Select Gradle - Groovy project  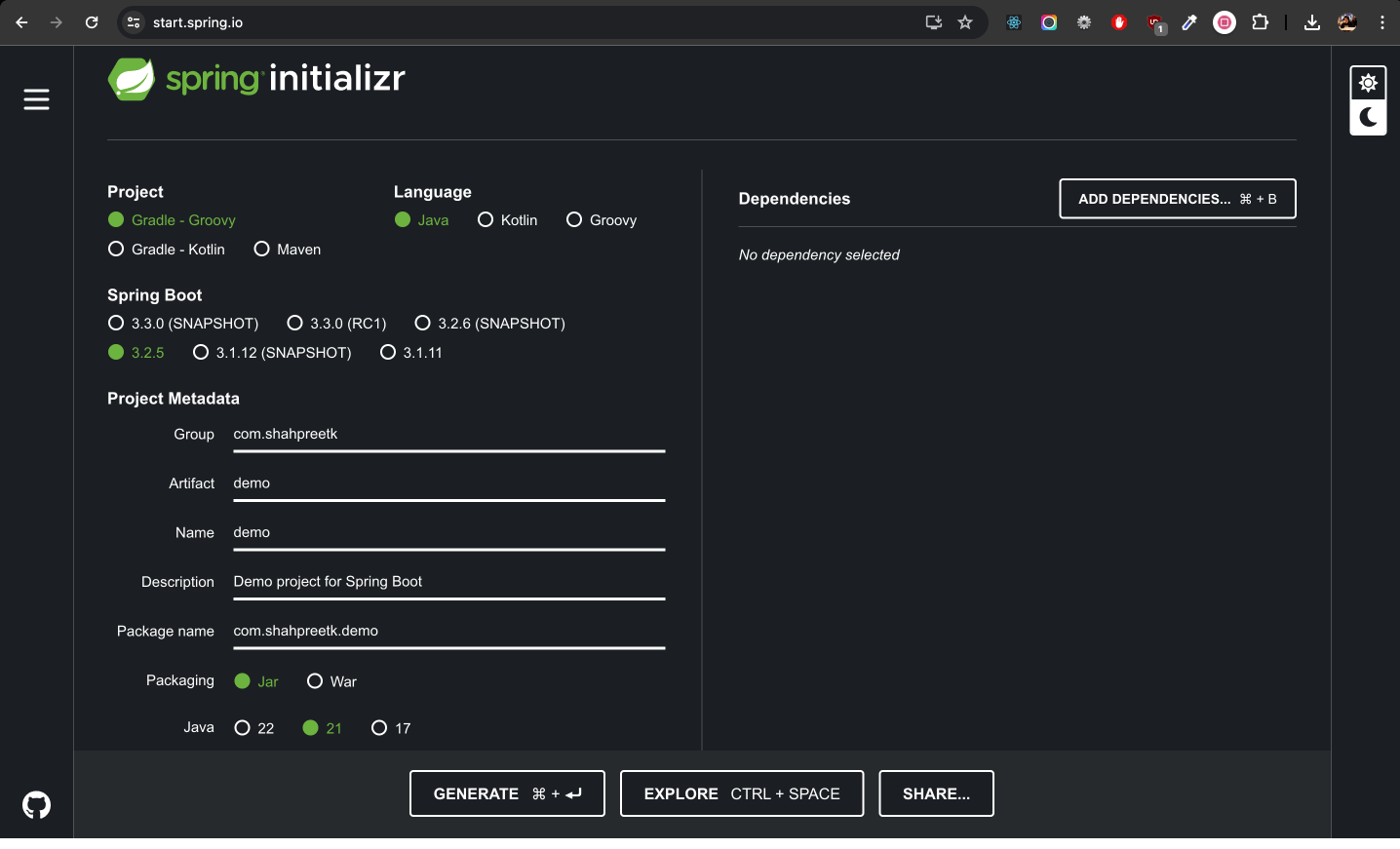click(x=172, y=220)
